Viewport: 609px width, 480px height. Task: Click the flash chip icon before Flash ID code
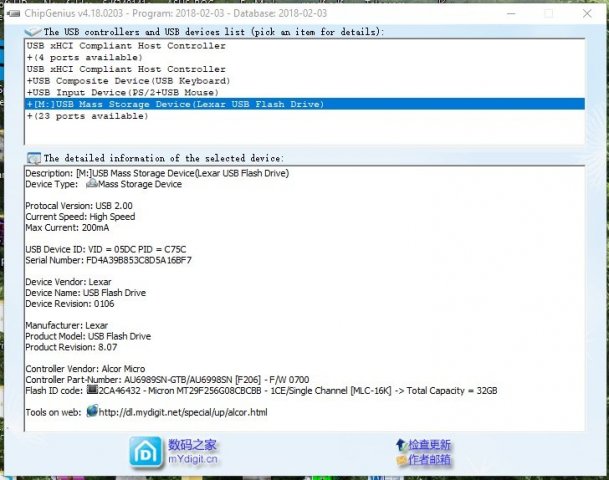pyautogui.click(x=93, y=390)
